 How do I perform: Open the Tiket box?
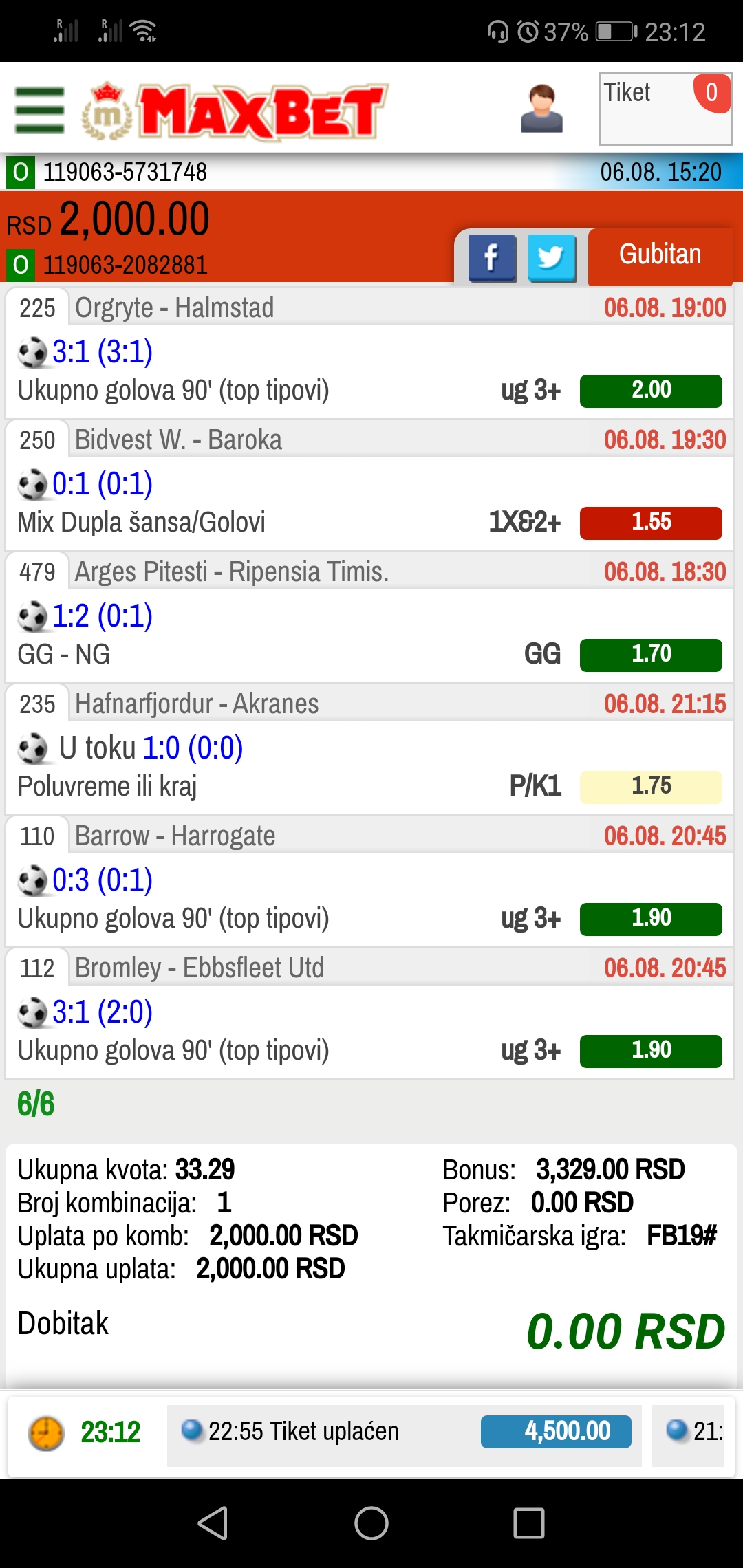click(x=665, y=109)
